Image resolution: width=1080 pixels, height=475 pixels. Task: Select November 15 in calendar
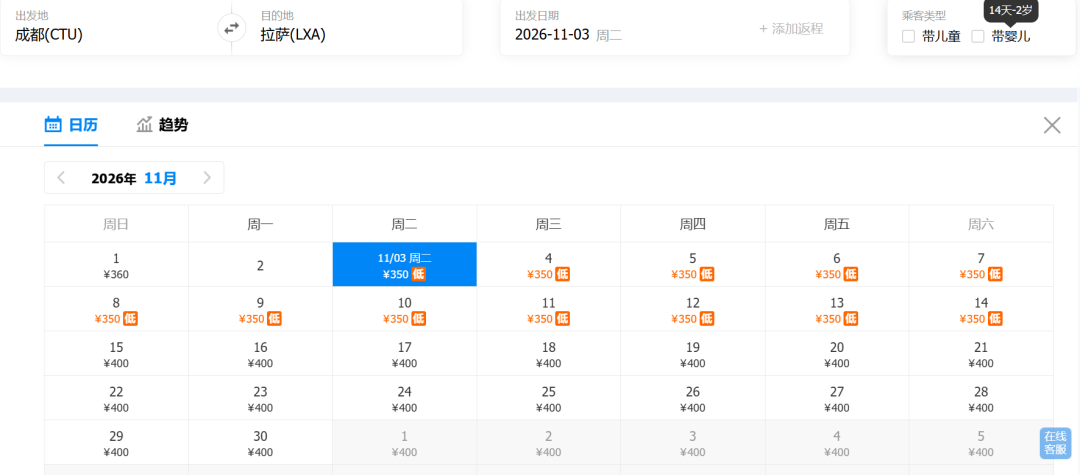[116, 354]
